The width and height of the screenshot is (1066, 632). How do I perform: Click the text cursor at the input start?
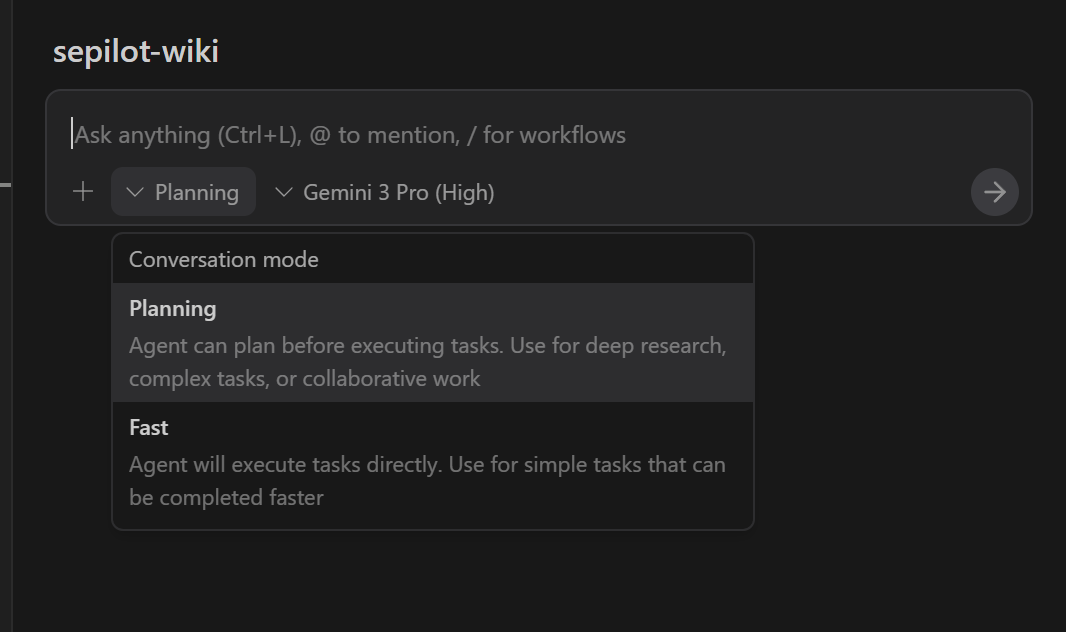[72, 134]
